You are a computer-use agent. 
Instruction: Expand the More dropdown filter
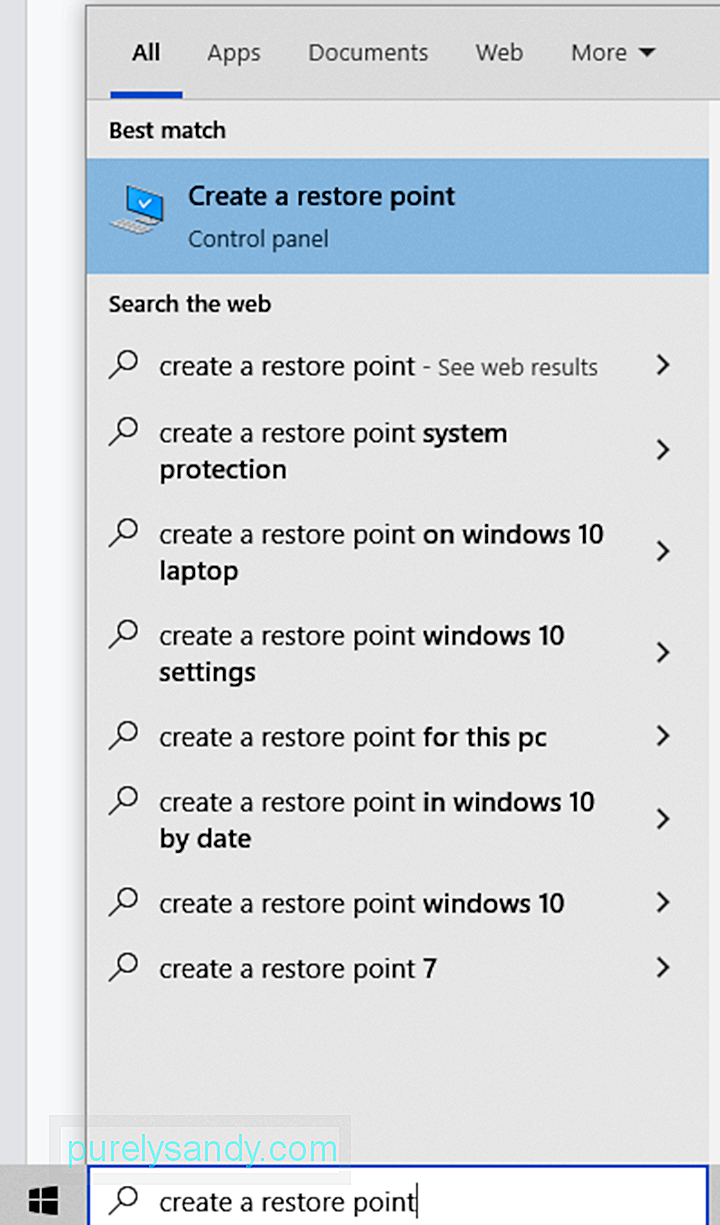(x=613, y=53)
